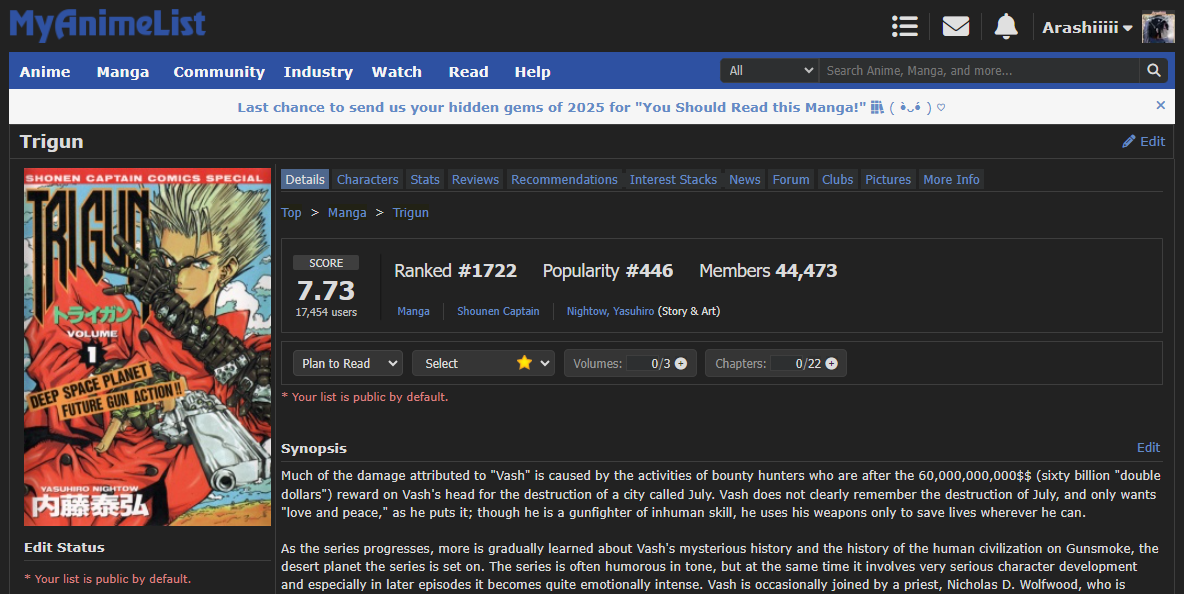The image size is (1184, 594).
Task: Open the Plan to Read status dropdown
Action: point(347,363)
